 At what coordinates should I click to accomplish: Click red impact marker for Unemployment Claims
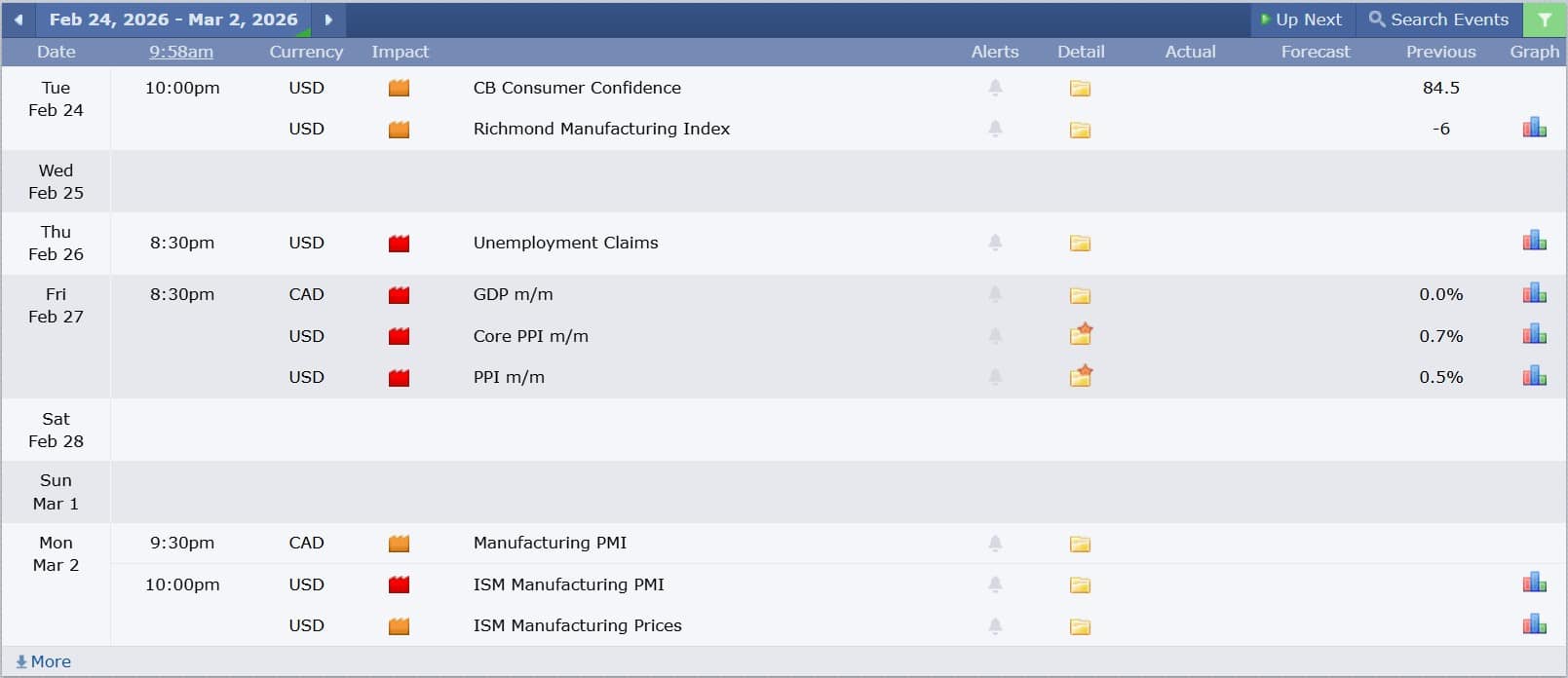coord(399,244)
